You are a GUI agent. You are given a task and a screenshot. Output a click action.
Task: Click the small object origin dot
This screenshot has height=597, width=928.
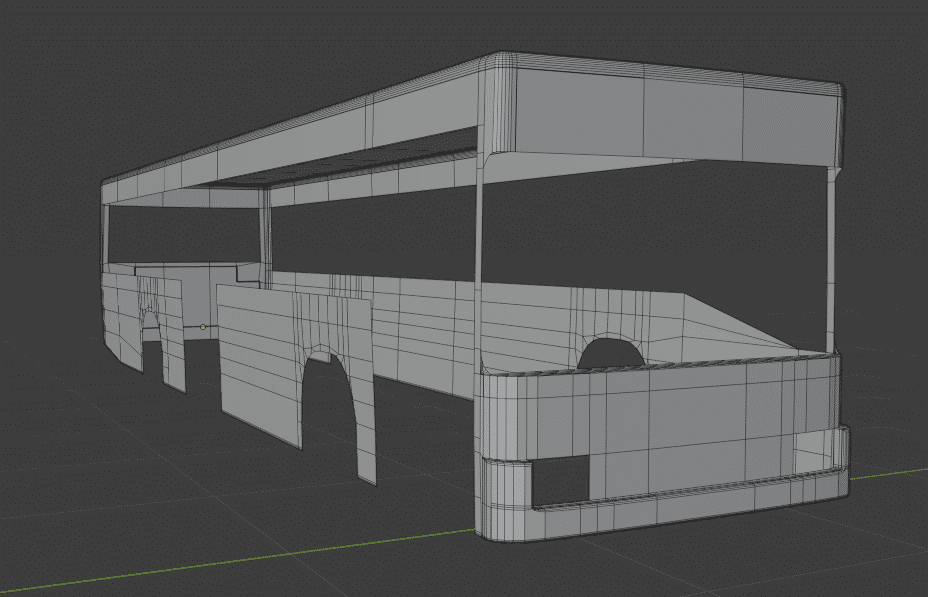pyautogui.click(x=203, y=326)
